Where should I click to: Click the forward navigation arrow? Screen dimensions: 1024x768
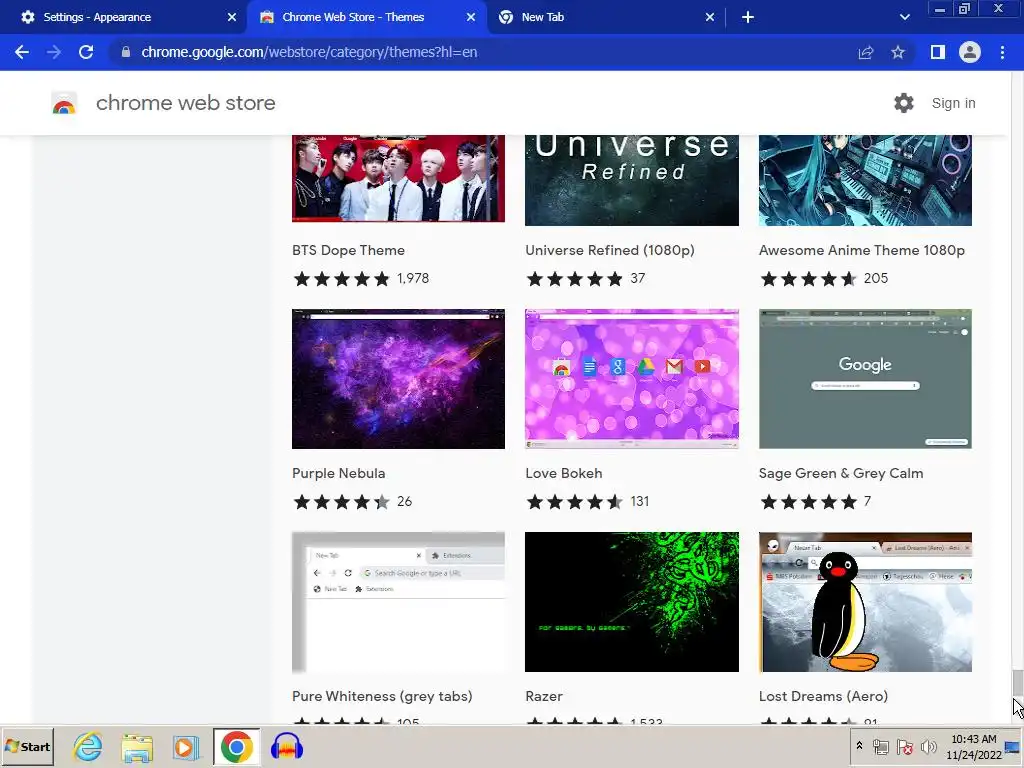pyautogui.click(x=54, y=52)
